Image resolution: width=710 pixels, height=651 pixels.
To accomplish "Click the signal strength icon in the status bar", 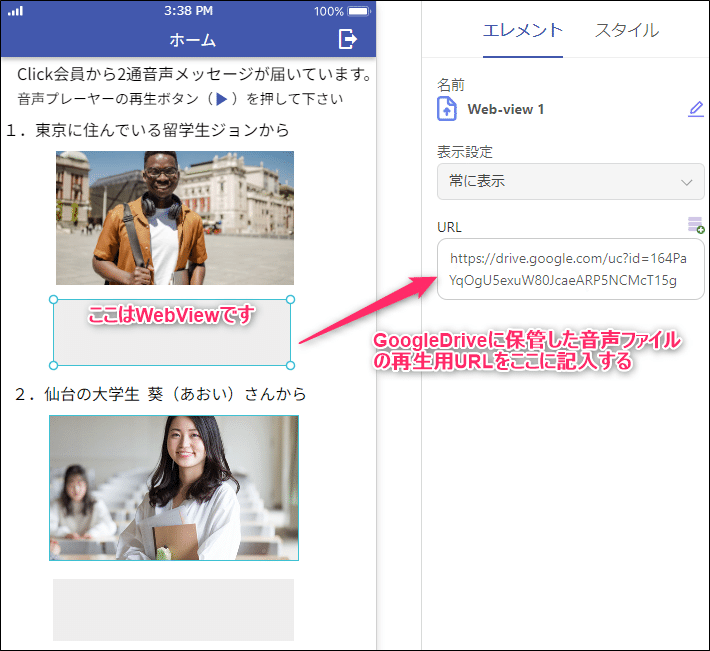I will 15,11.
